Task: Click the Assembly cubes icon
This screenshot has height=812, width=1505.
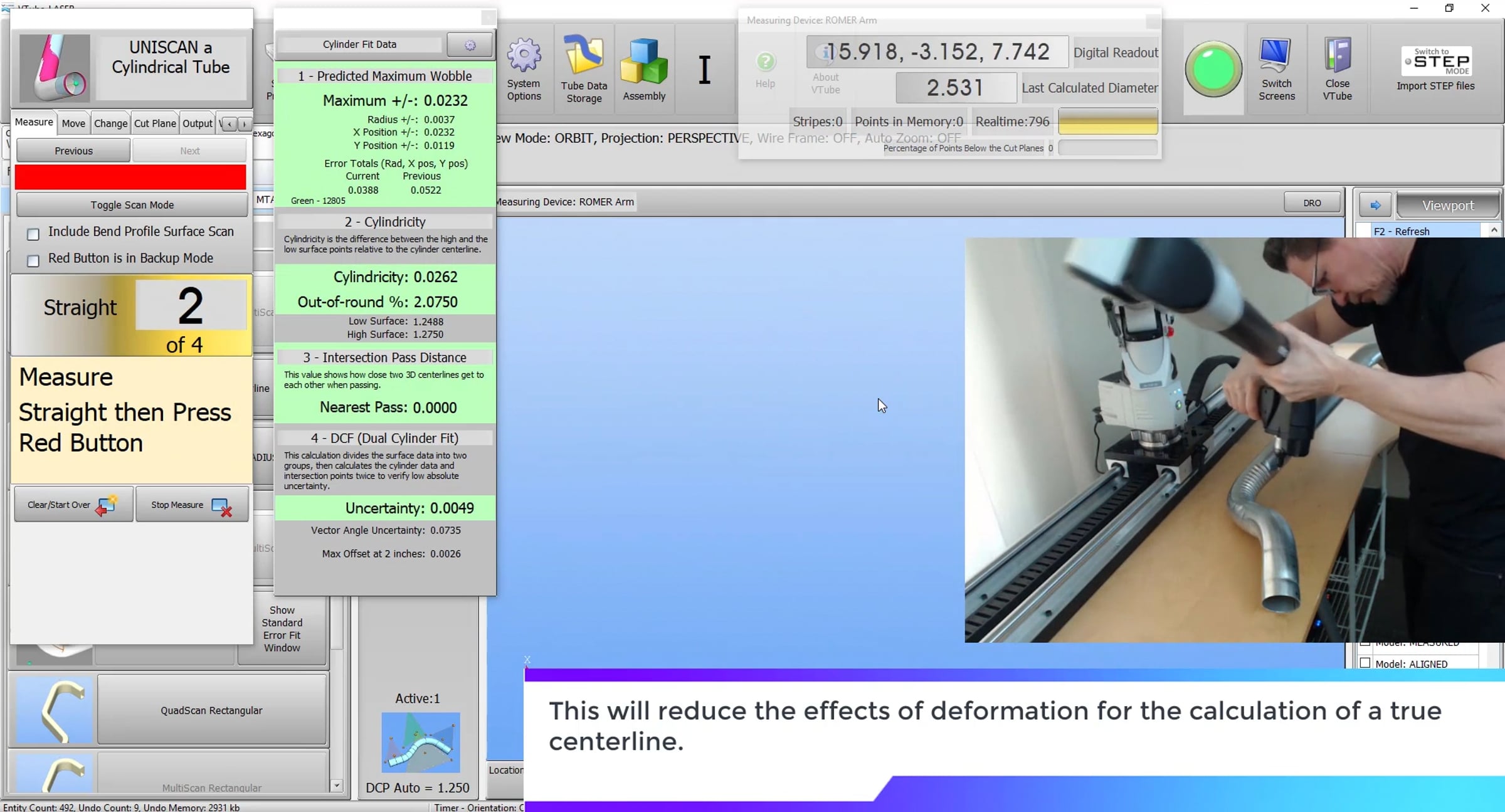Action: [x=644, y=61]
